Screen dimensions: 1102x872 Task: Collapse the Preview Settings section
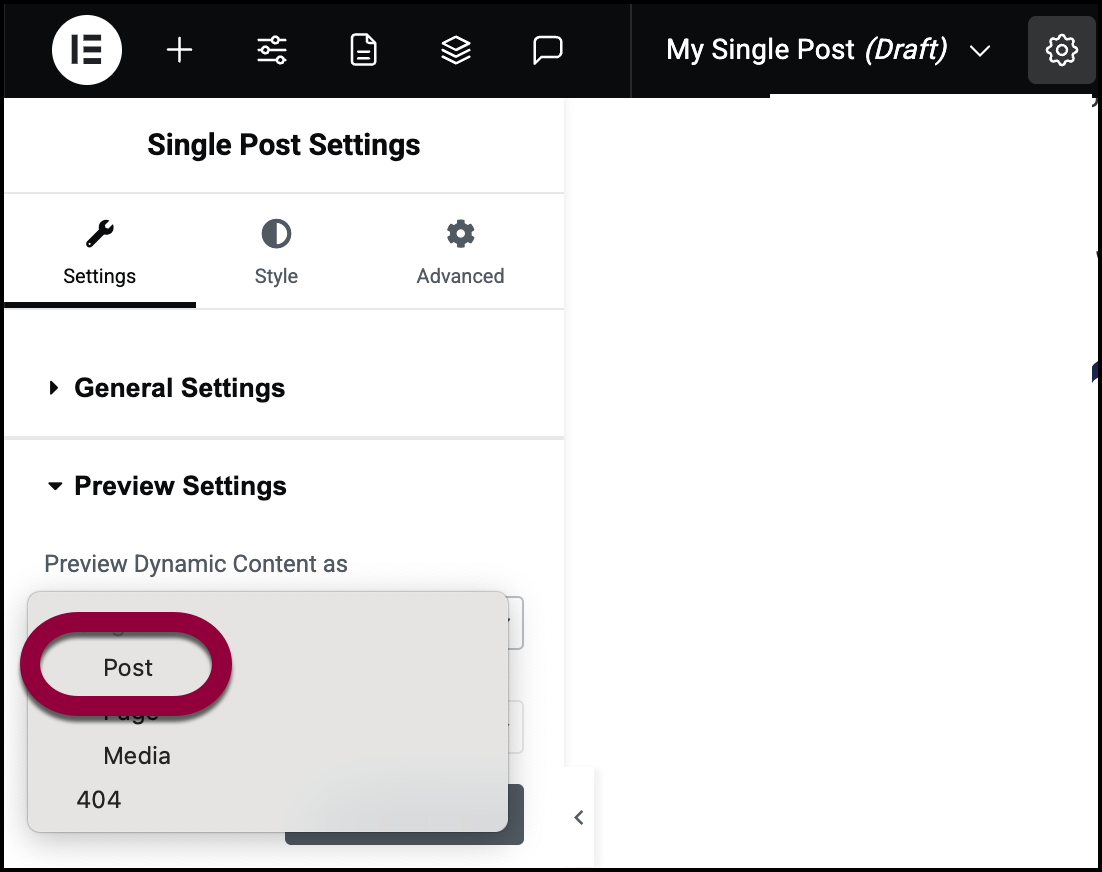tap(180, 486)
